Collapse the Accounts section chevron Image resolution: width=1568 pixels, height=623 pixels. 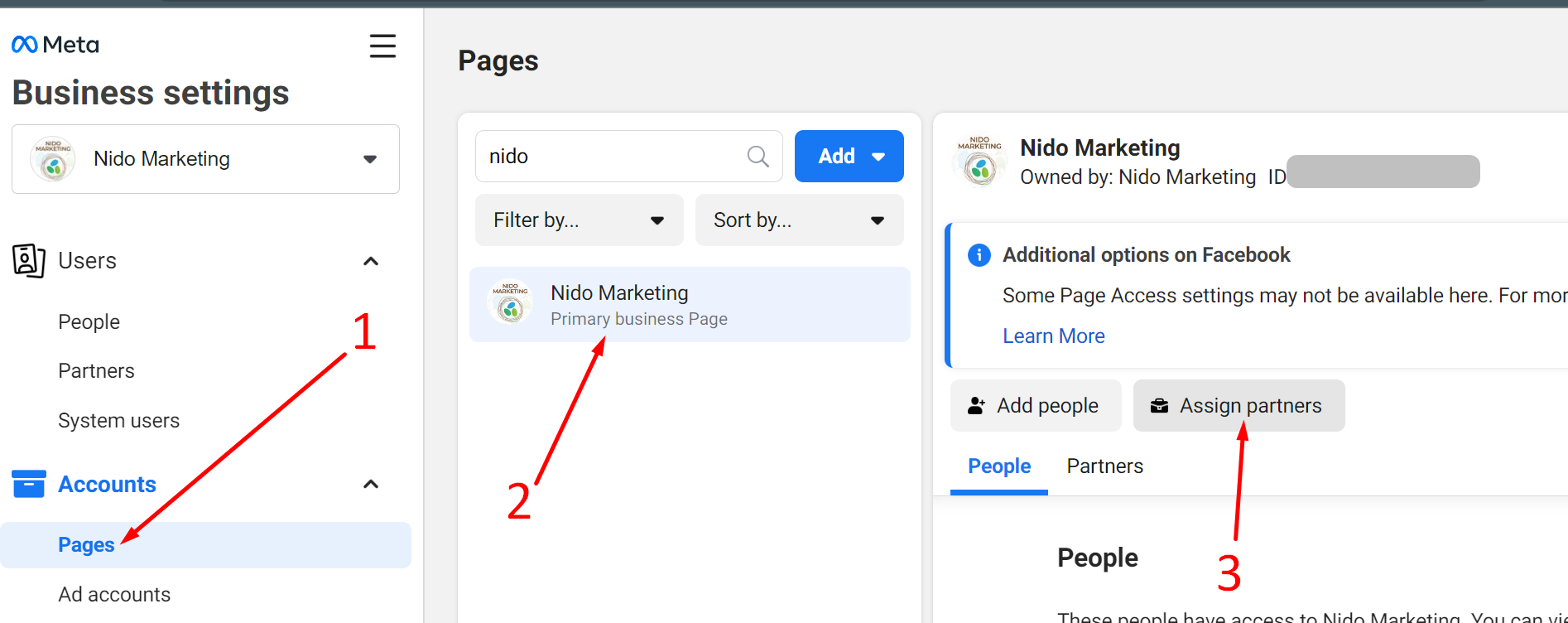pos(371,485)
